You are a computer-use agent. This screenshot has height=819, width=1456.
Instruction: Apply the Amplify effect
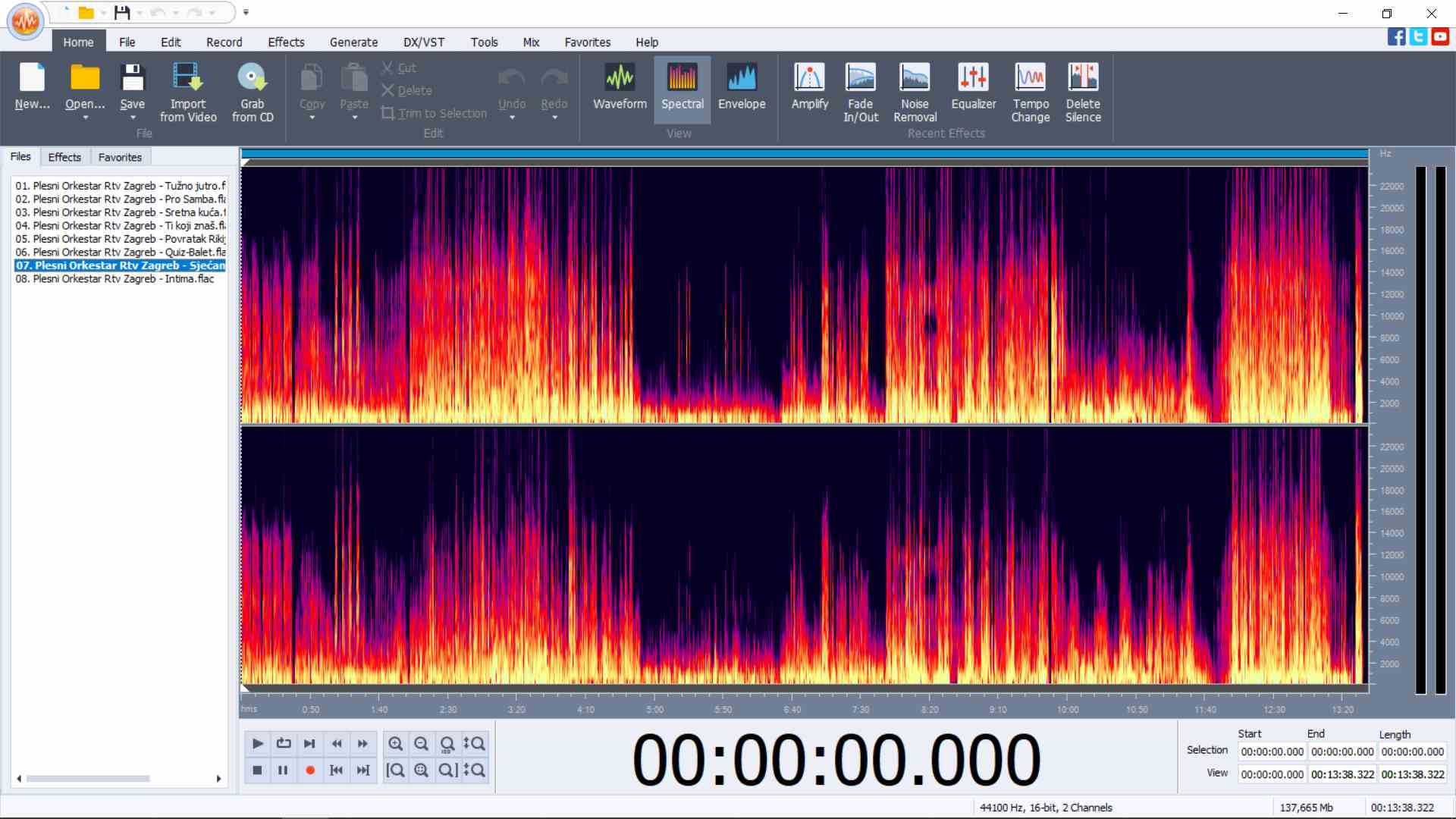coord(810,87)
